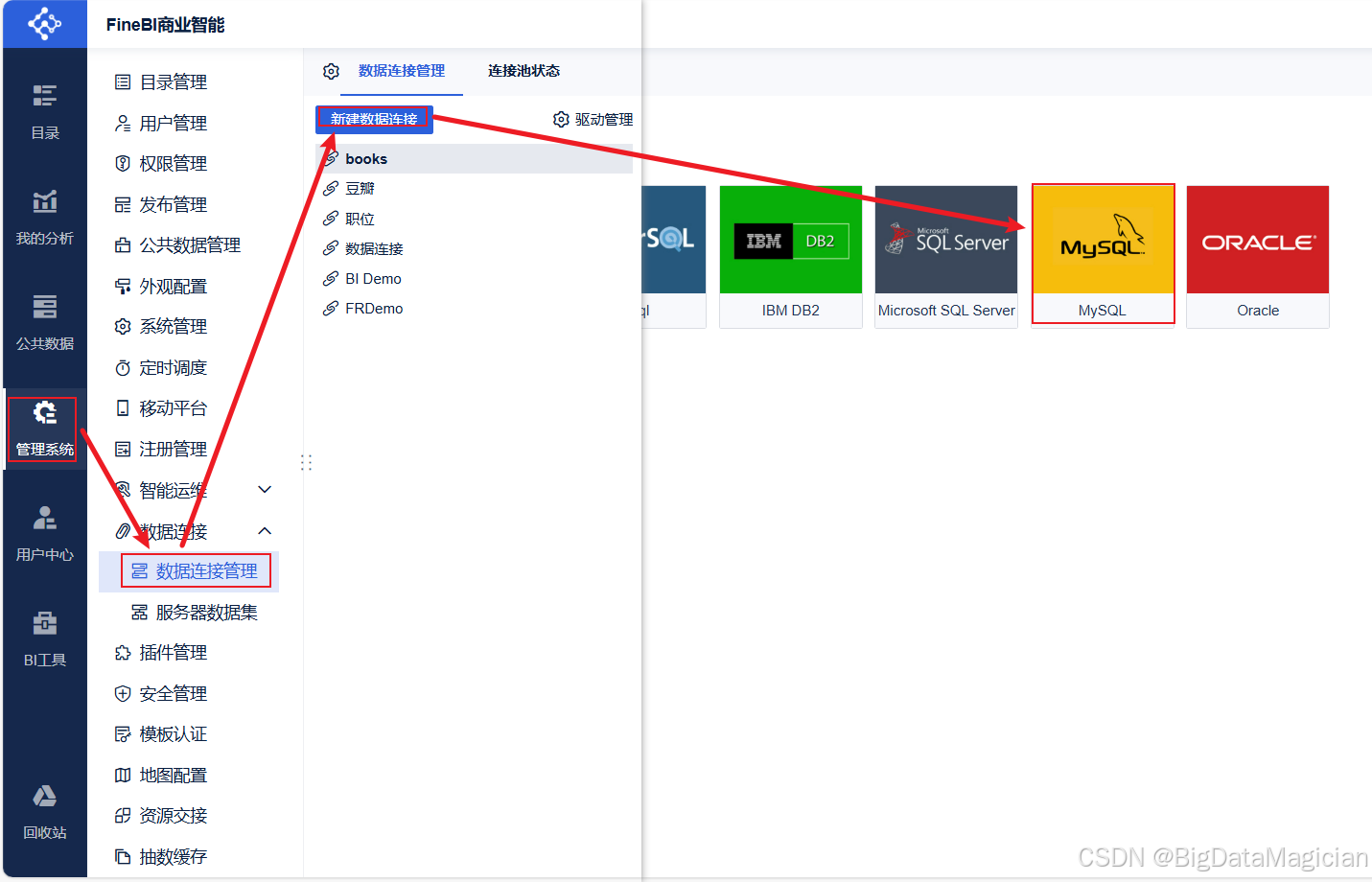Select the books data connection
The image size is (1372, 882).
coord(475,159)
